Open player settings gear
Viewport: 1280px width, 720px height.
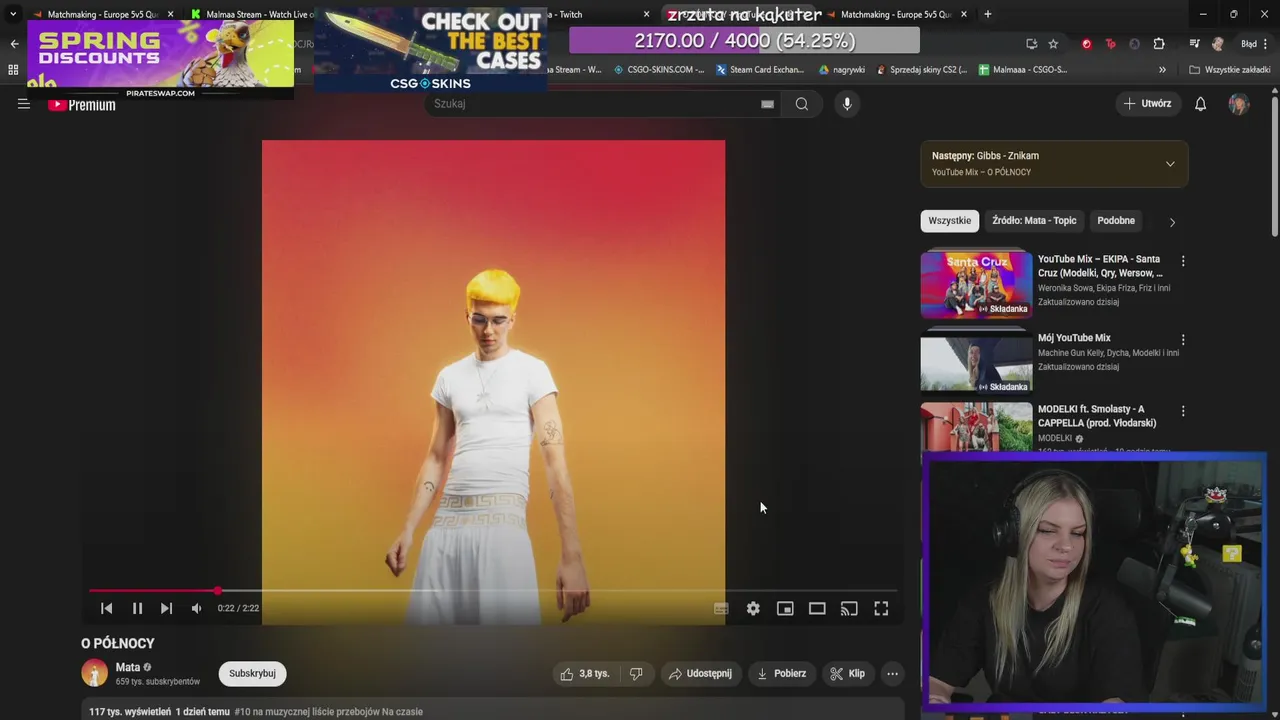[x=753, y=608]
